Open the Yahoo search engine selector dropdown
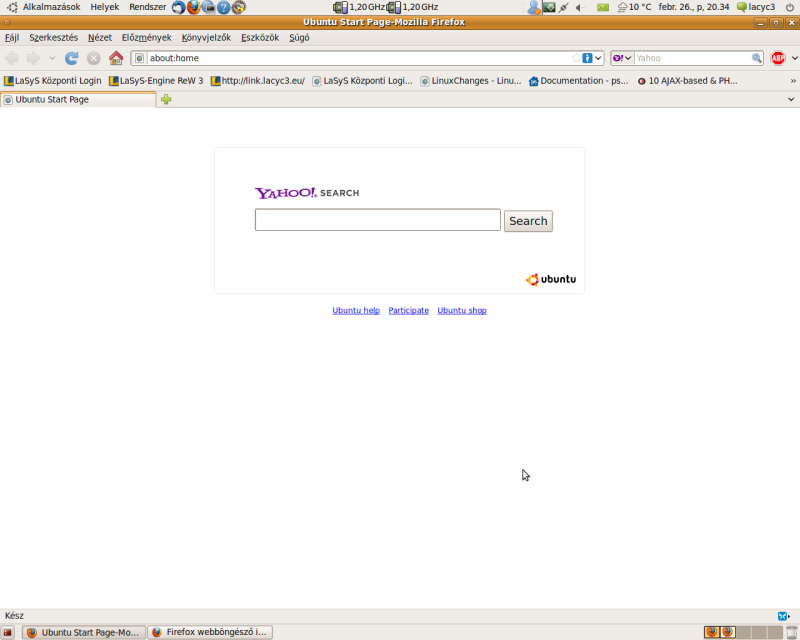 tap(622, 58)
